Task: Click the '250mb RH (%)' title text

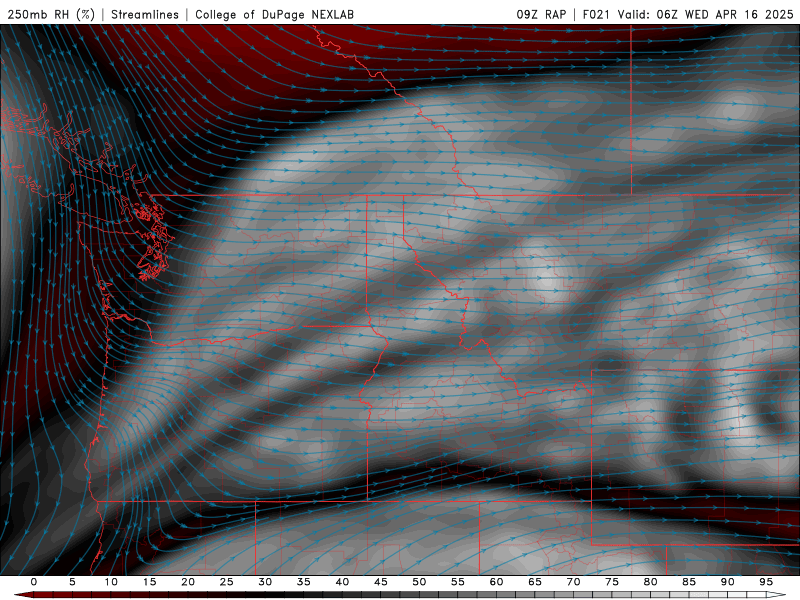Action: coord(52,14)
